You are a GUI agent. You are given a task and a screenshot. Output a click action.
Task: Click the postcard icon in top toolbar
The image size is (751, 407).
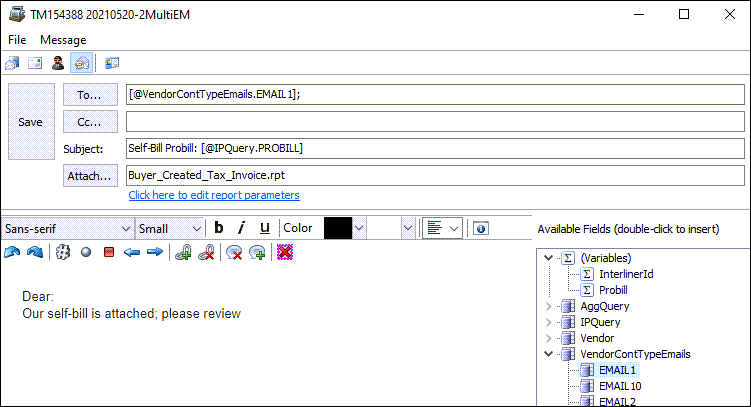[35, 63]
